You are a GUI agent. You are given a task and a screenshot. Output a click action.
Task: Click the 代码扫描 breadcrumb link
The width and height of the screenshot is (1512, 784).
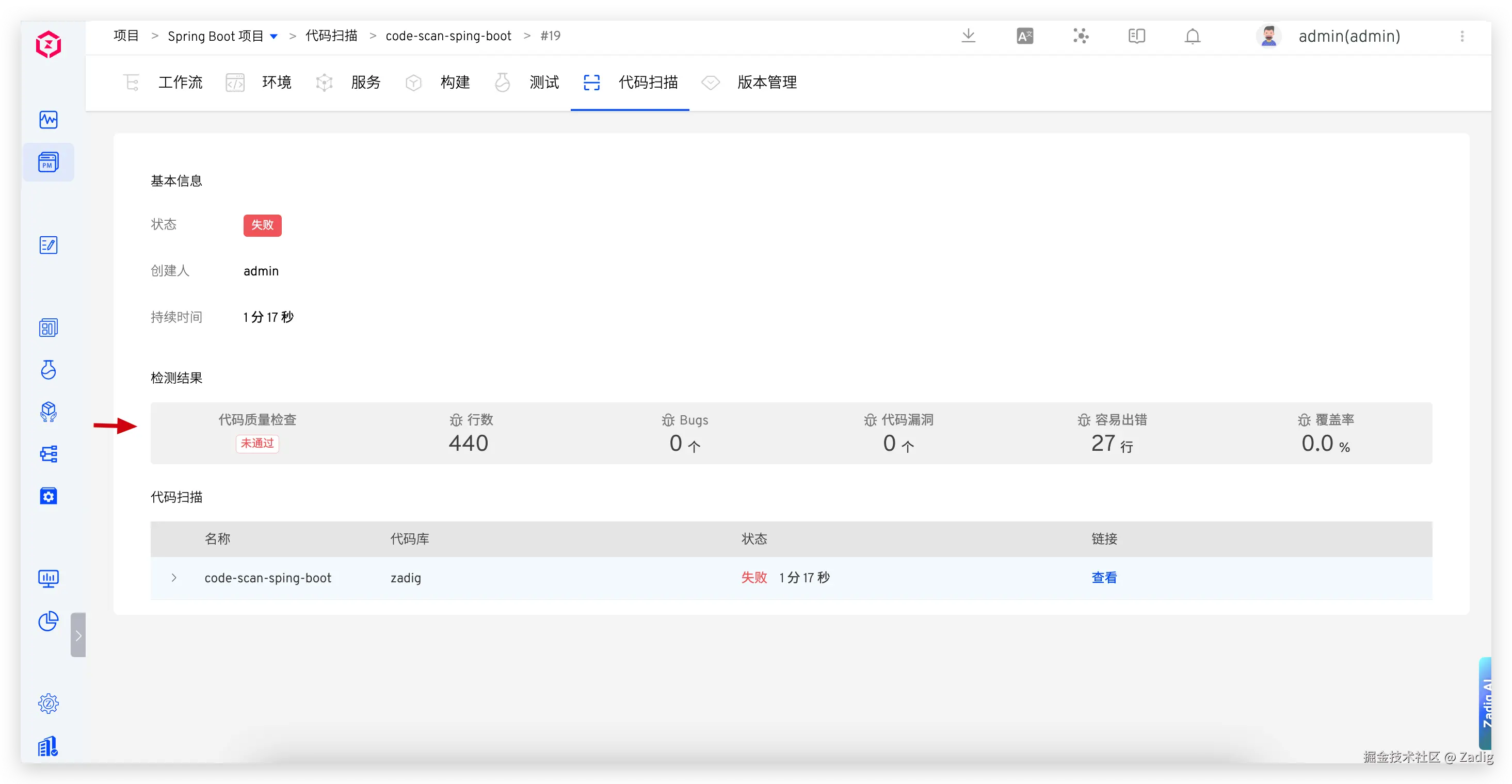point(331,36)
